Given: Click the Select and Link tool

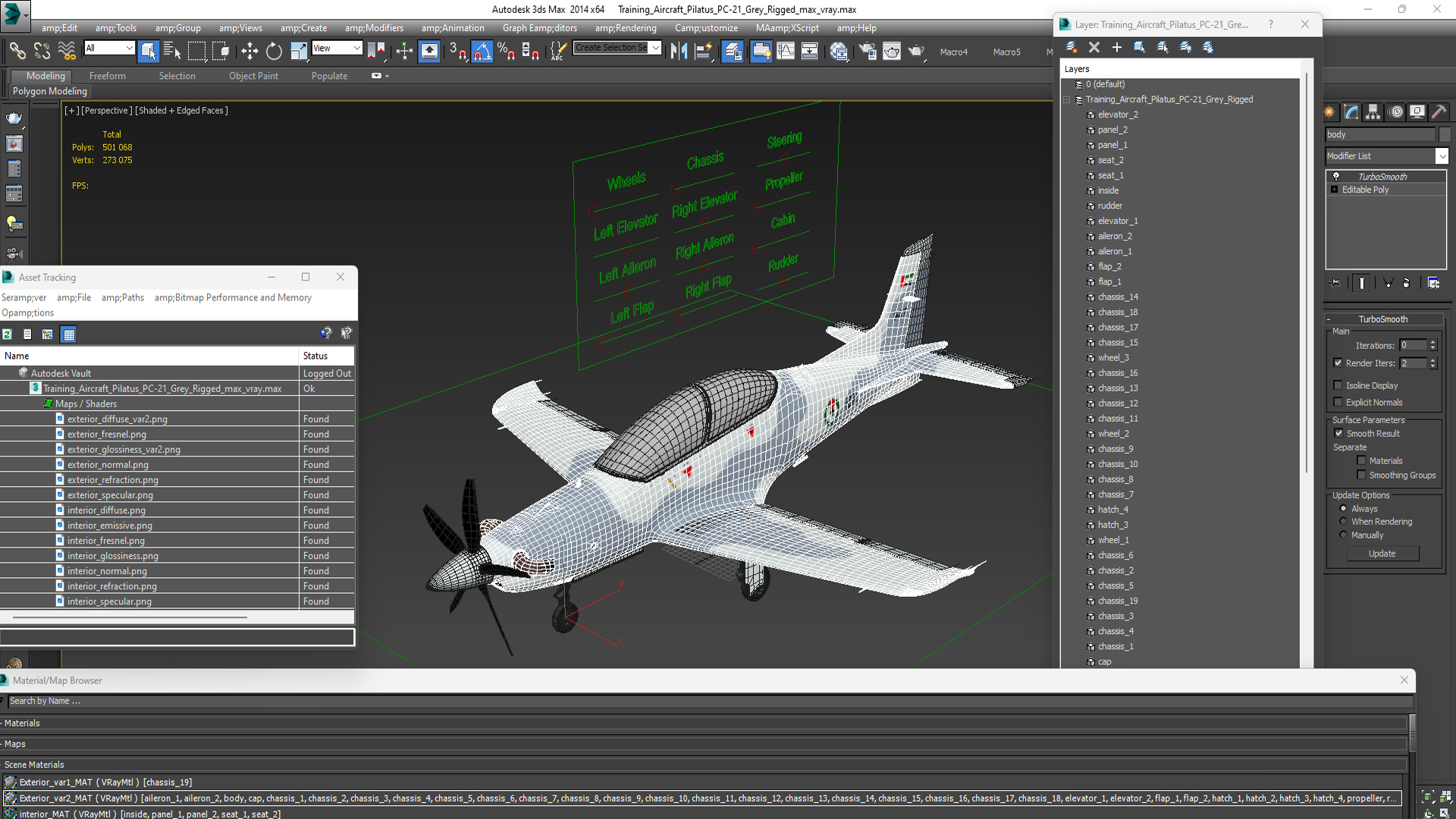Looking at the screenshot, I should pyautogui.click(x=17, y=51).
